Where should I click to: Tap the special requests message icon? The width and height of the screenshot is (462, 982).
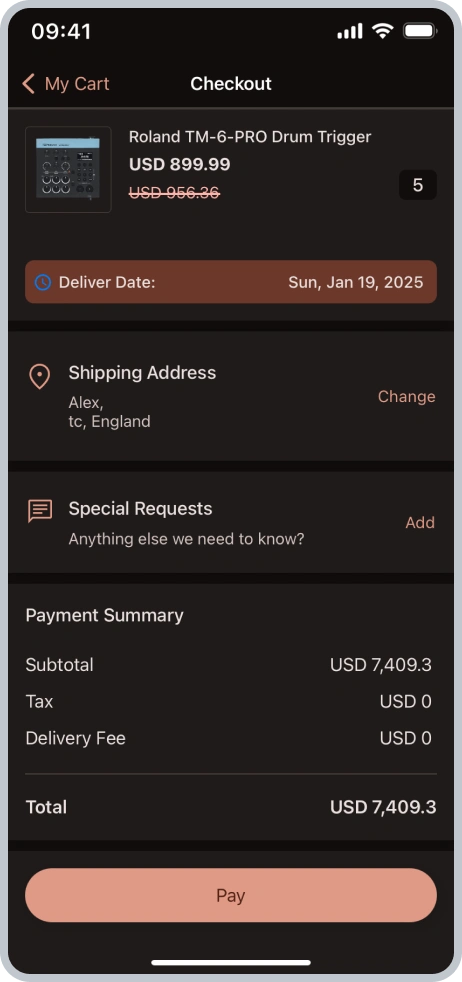(x=40, y=511)
